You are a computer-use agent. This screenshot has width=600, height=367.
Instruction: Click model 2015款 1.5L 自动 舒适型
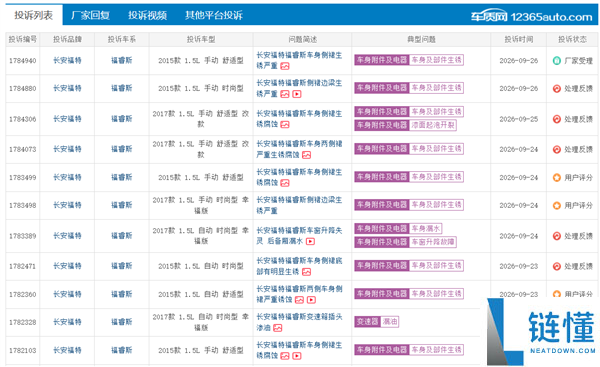click(x=201, y=294)
